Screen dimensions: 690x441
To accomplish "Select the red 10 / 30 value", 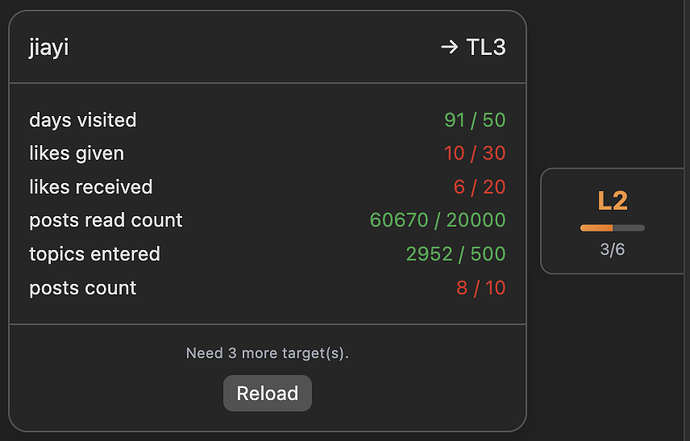I will [475, 153].
